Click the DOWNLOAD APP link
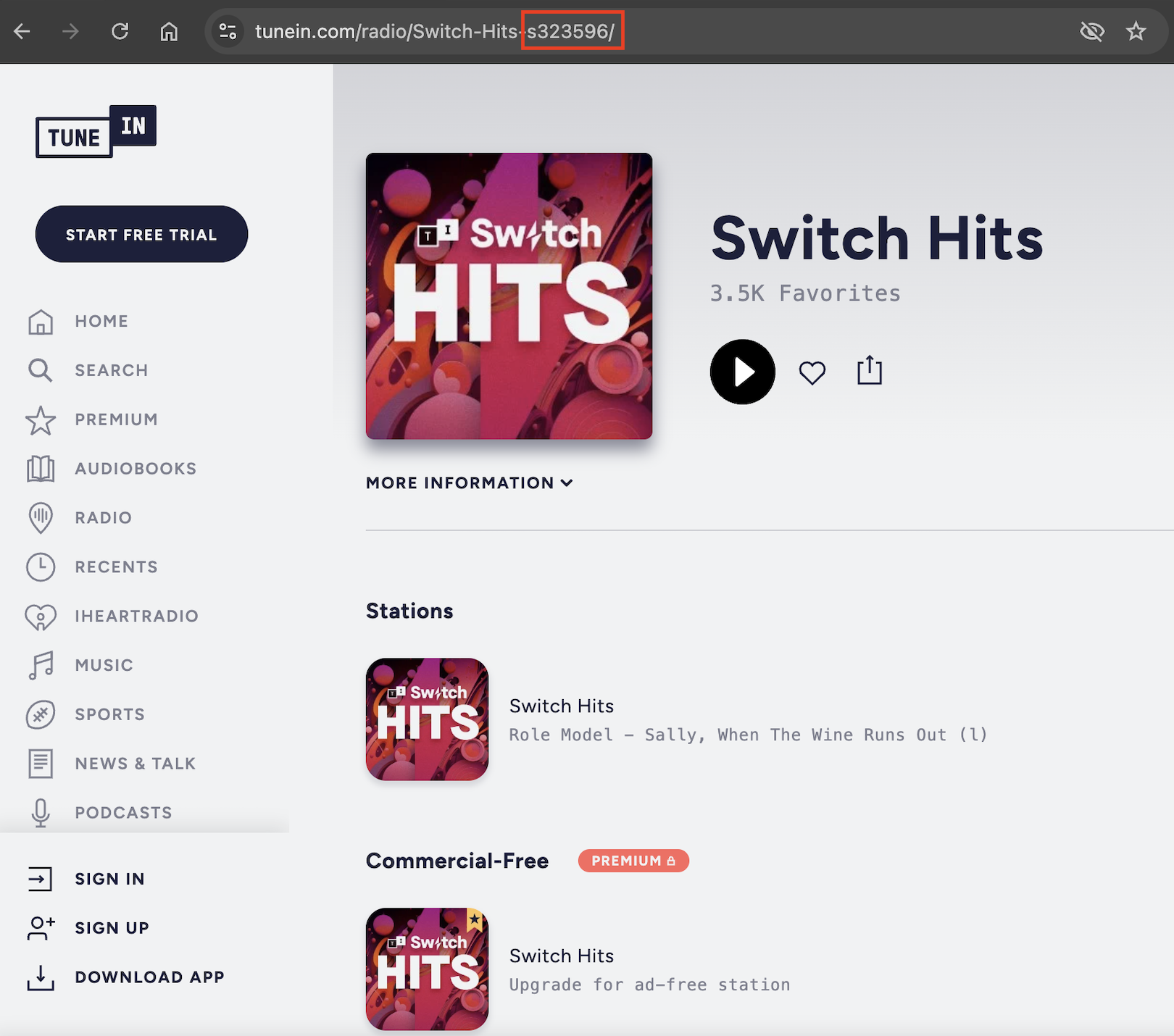 click(x=150, y=977)
